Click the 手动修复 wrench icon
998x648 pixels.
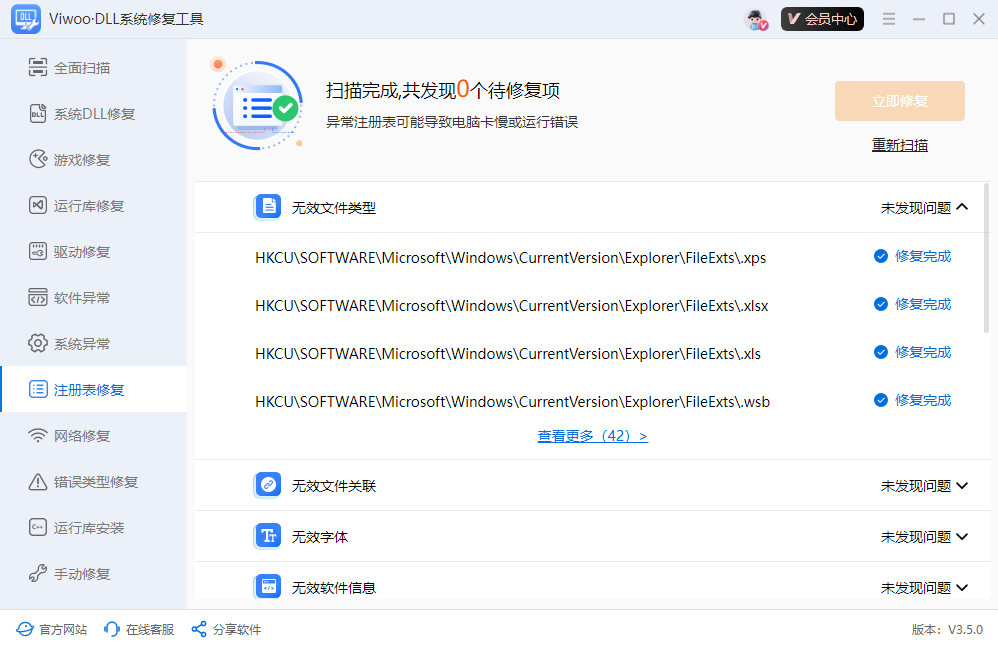pyautogui.click(x=36, y=573)
